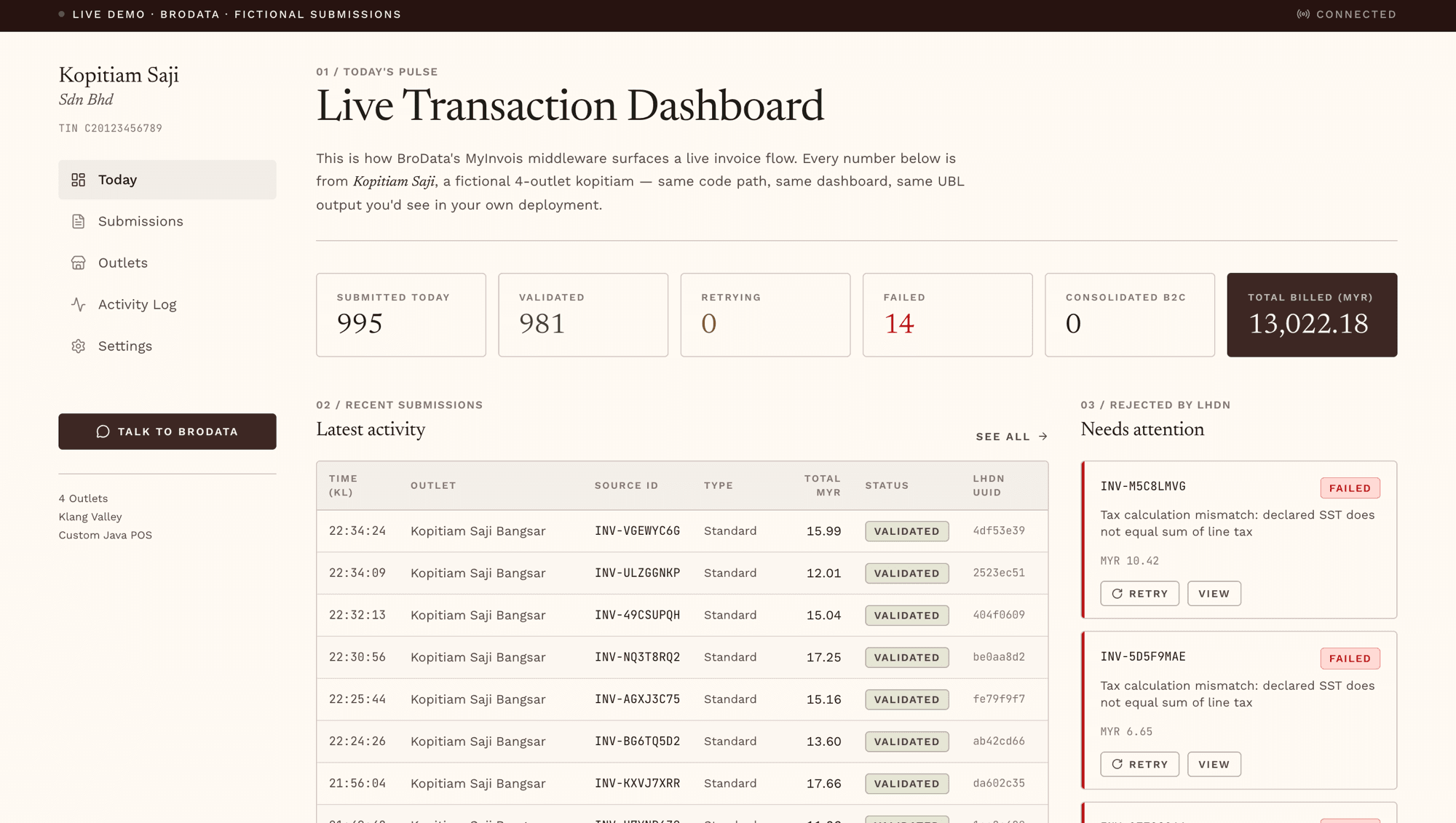Click the Validated badge for INV-49CSUPQH

(x=906, y=616)
